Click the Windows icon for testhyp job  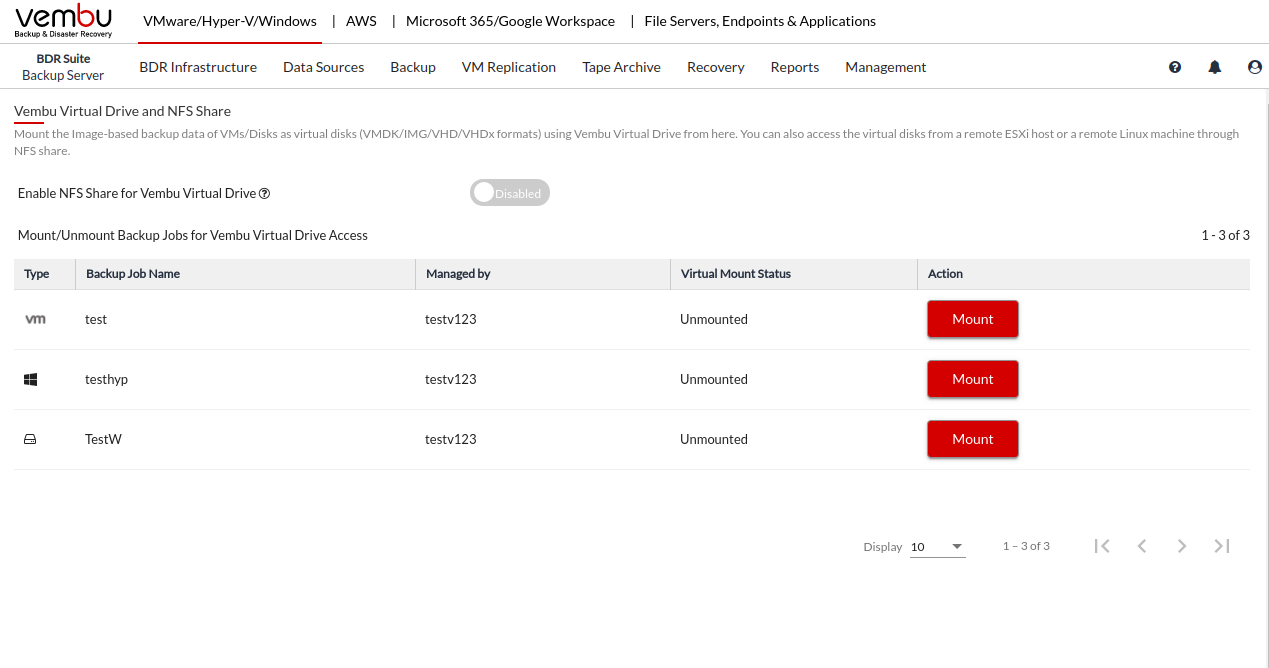pos(31,379)
